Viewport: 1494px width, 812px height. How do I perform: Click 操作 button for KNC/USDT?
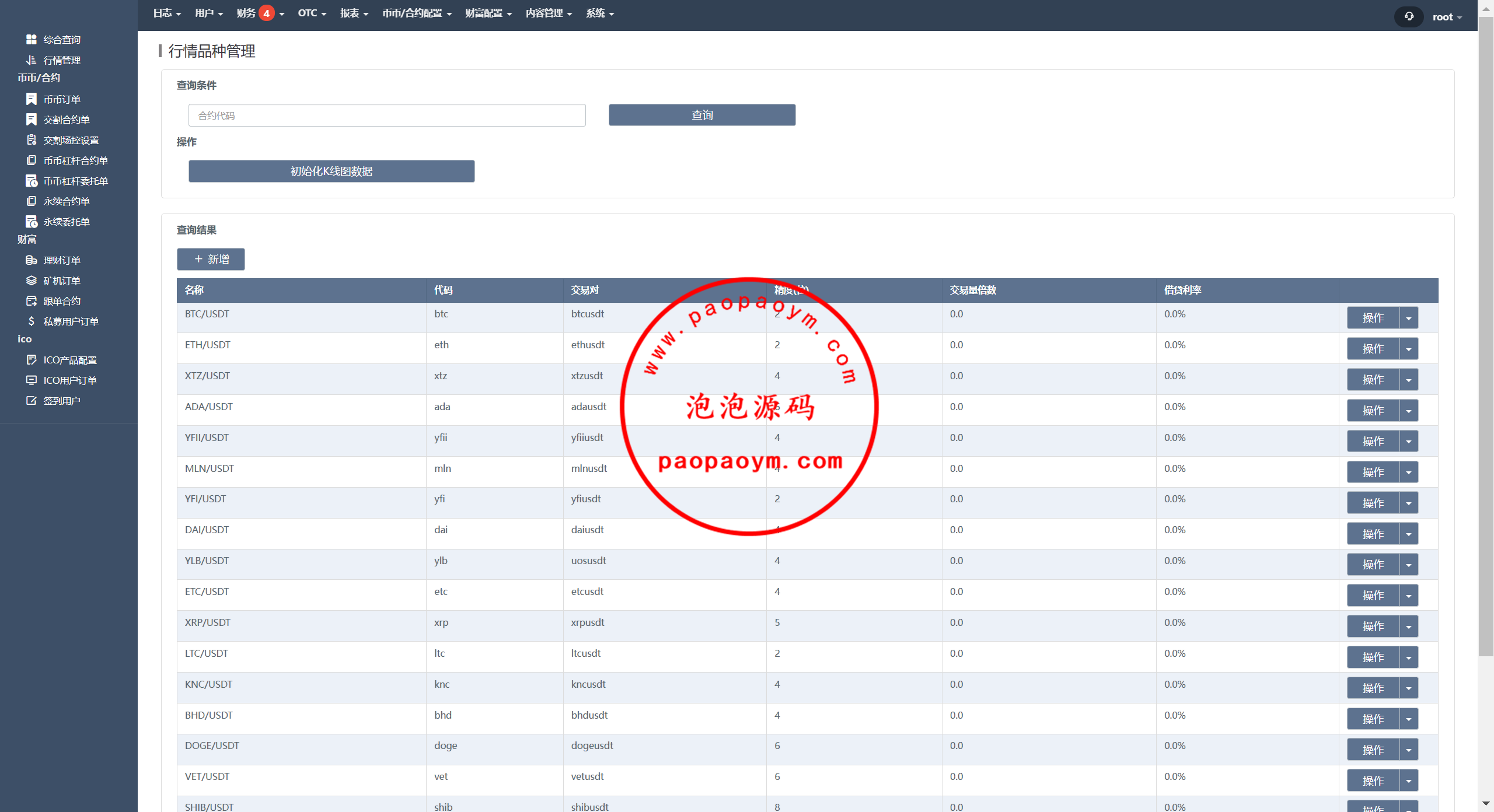1373,688
